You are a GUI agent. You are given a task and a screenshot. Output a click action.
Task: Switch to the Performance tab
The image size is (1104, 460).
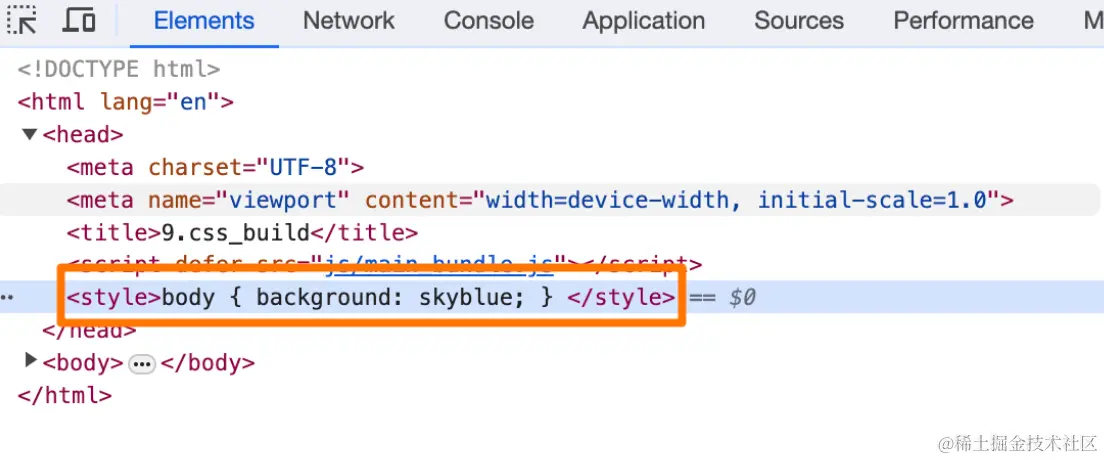click(963, 21)
